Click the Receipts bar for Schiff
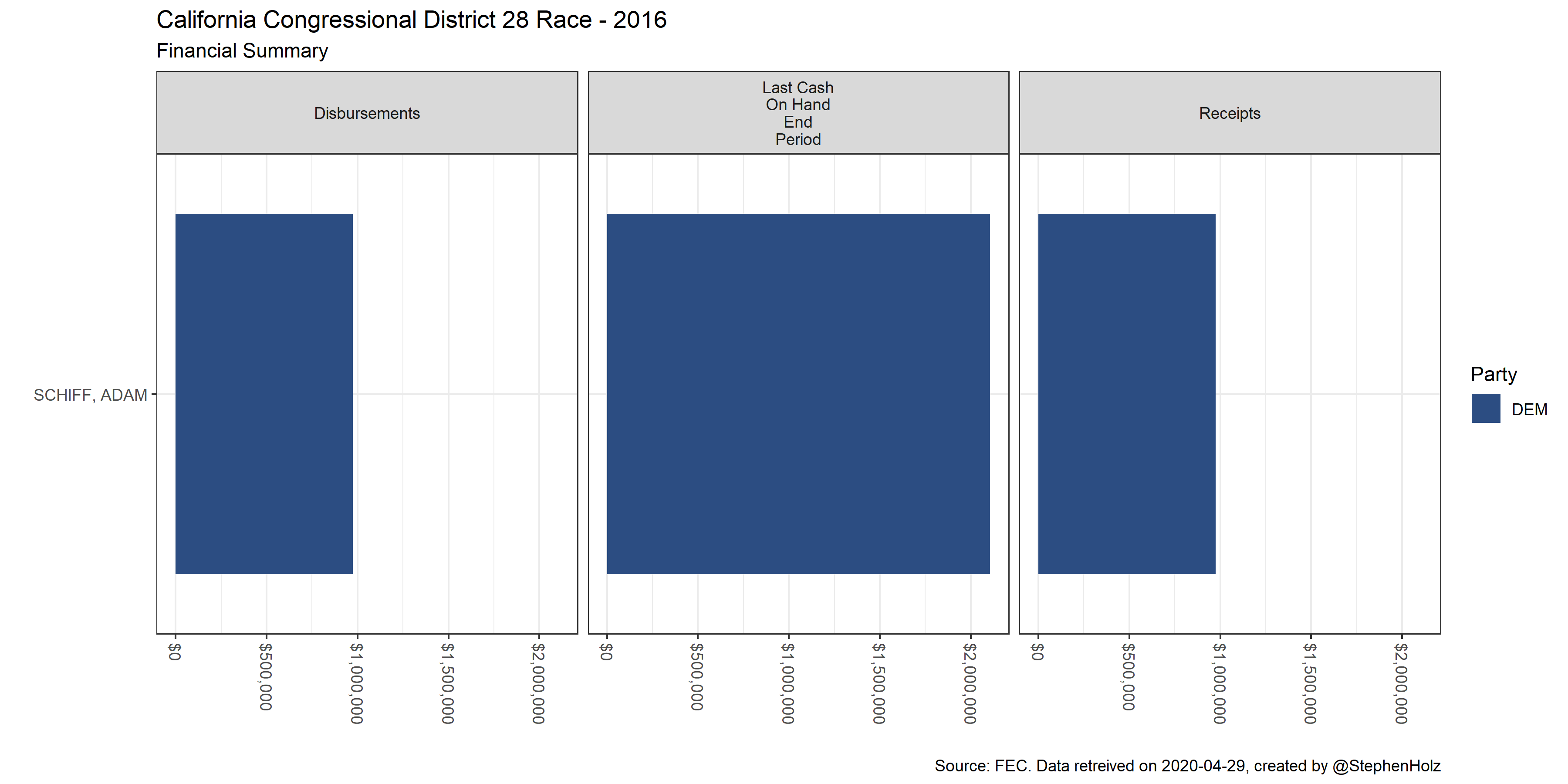This screenshot has height=784, width=1568. pyautogui.click(x=1126, y=393)
